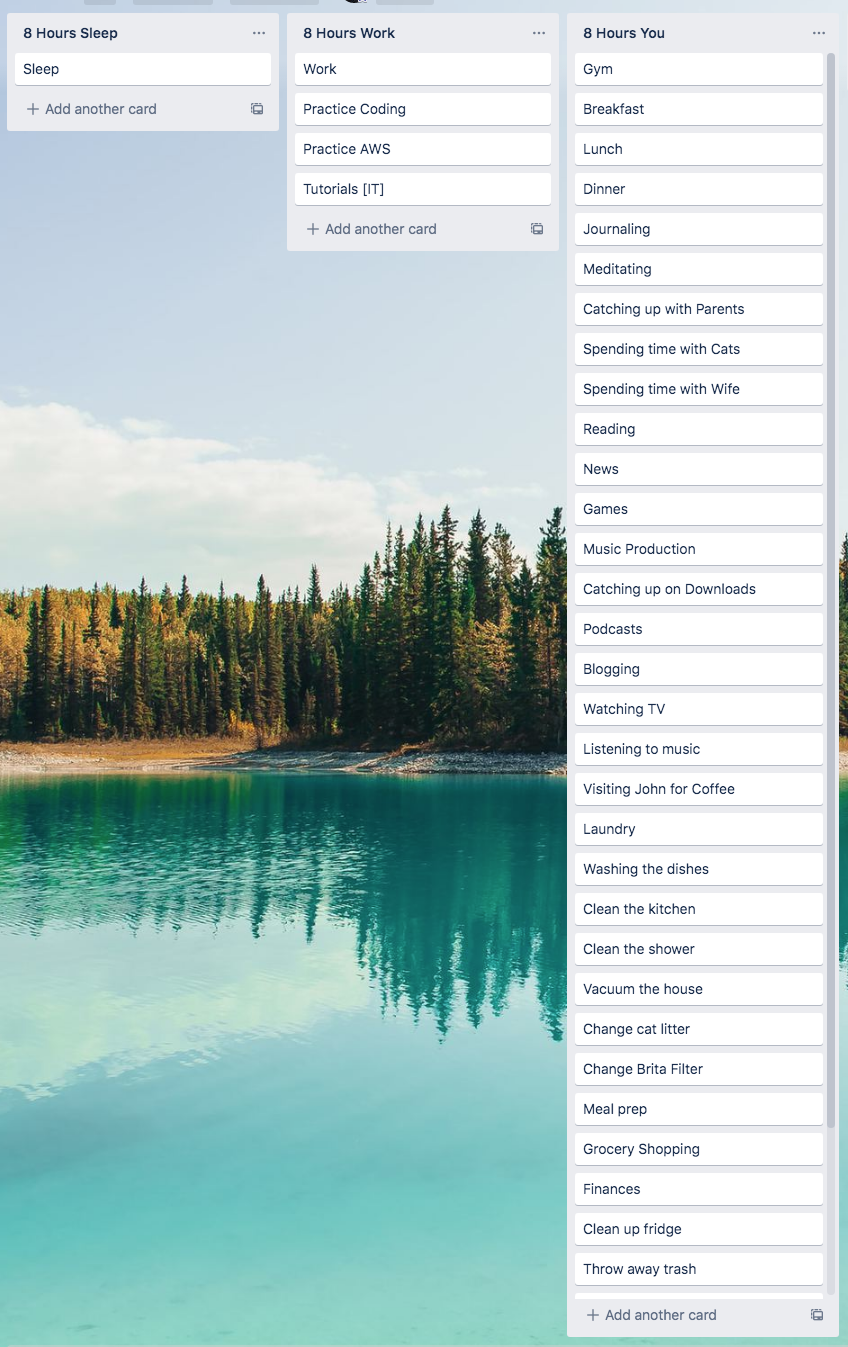This screenshot has height=1347, width=848.
Task: Open the Gym card
Action: [699, 69]
